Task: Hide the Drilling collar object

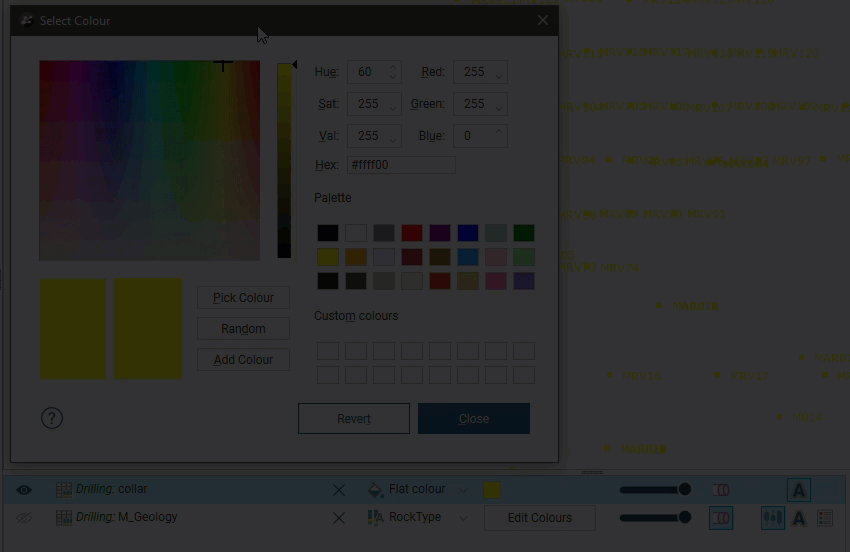Action: (24, 490)
